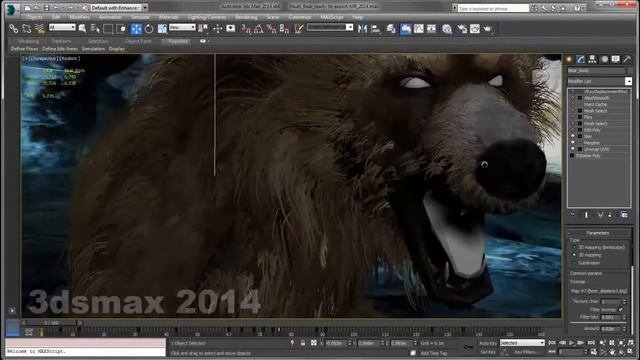
Task: Click the time slider handle
Action: click(x=51, y=322)
